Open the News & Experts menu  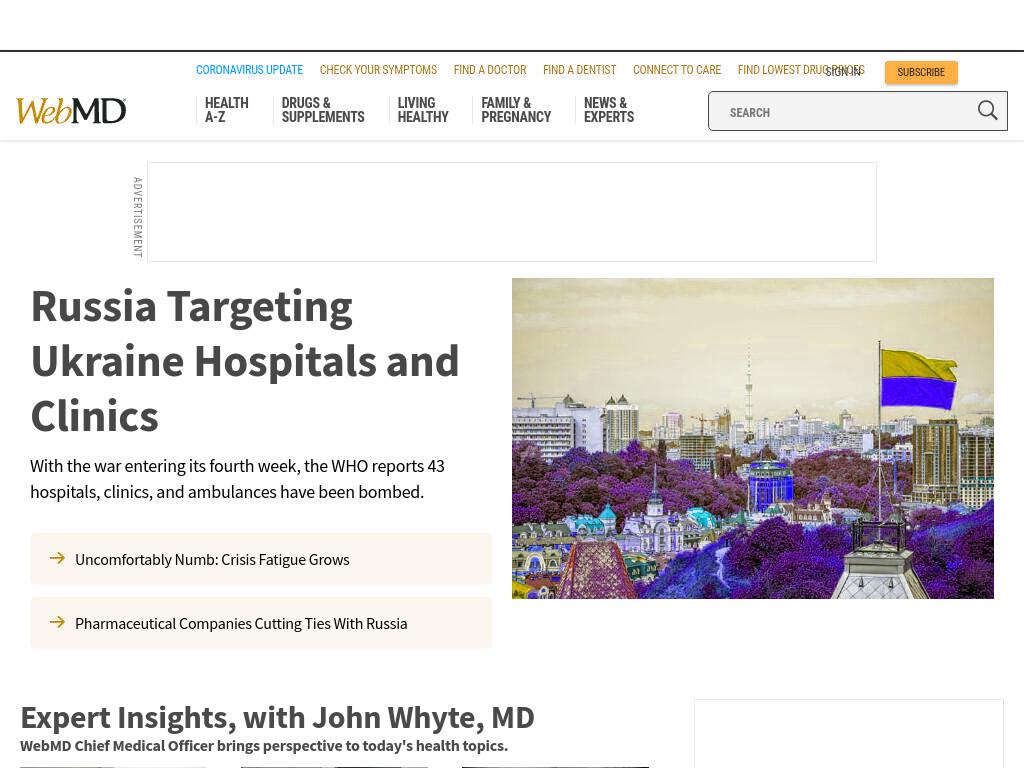(609, 110)
